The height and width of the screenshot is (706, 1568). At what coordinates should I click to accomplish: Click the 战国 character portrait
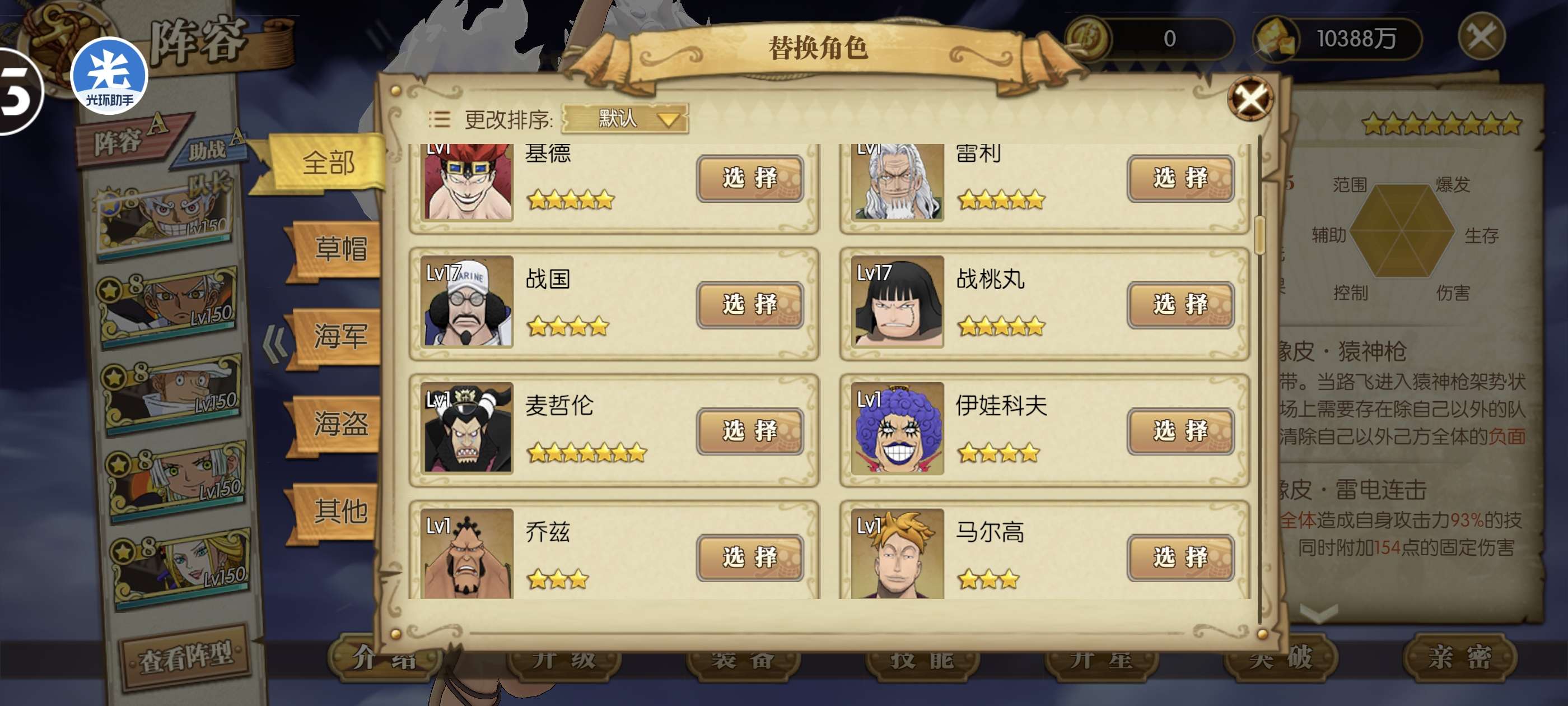coord(468,301)
